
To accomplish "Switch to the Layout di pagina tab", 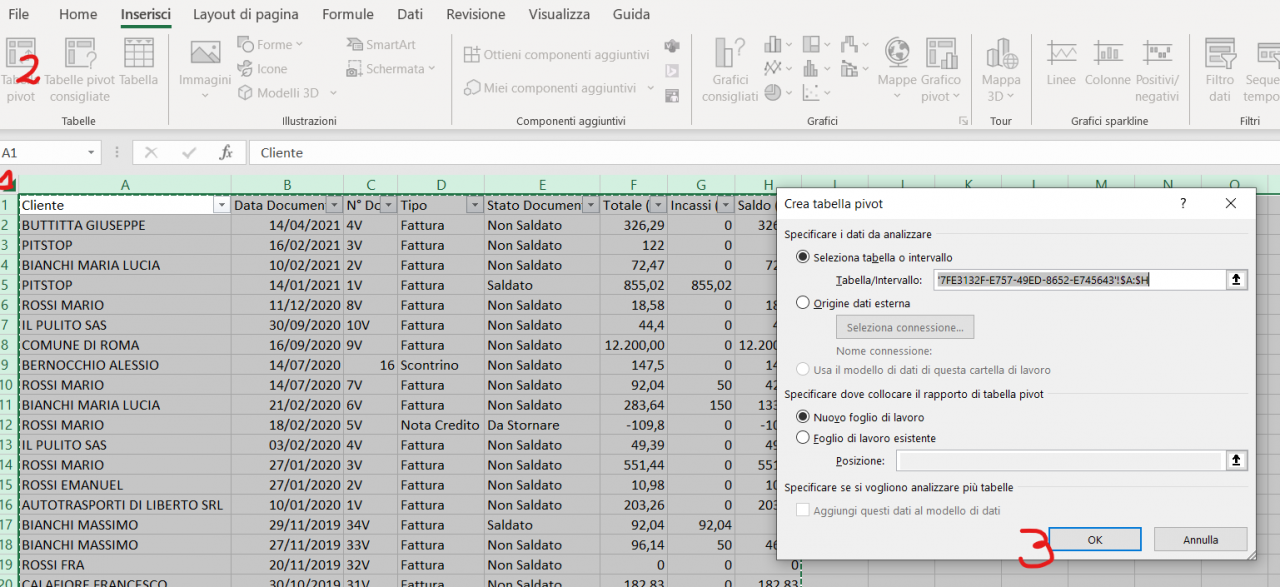I will (x=246, y=14).
